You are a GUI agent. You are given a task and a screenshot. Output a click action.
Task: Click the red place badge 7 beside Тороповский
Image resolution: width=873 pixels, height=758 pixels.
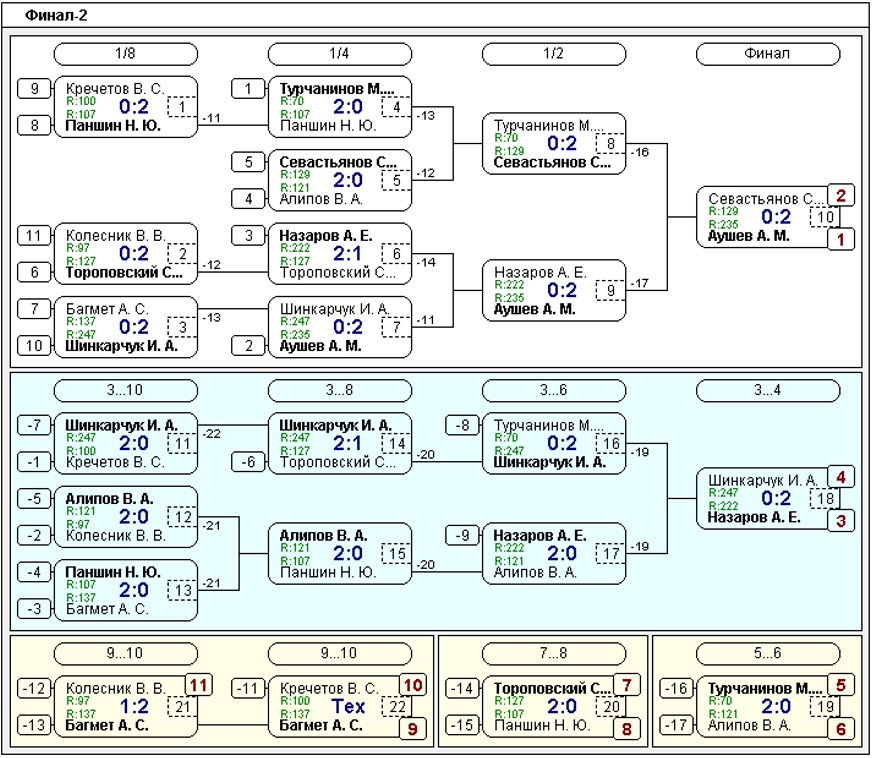coord(627,685)
